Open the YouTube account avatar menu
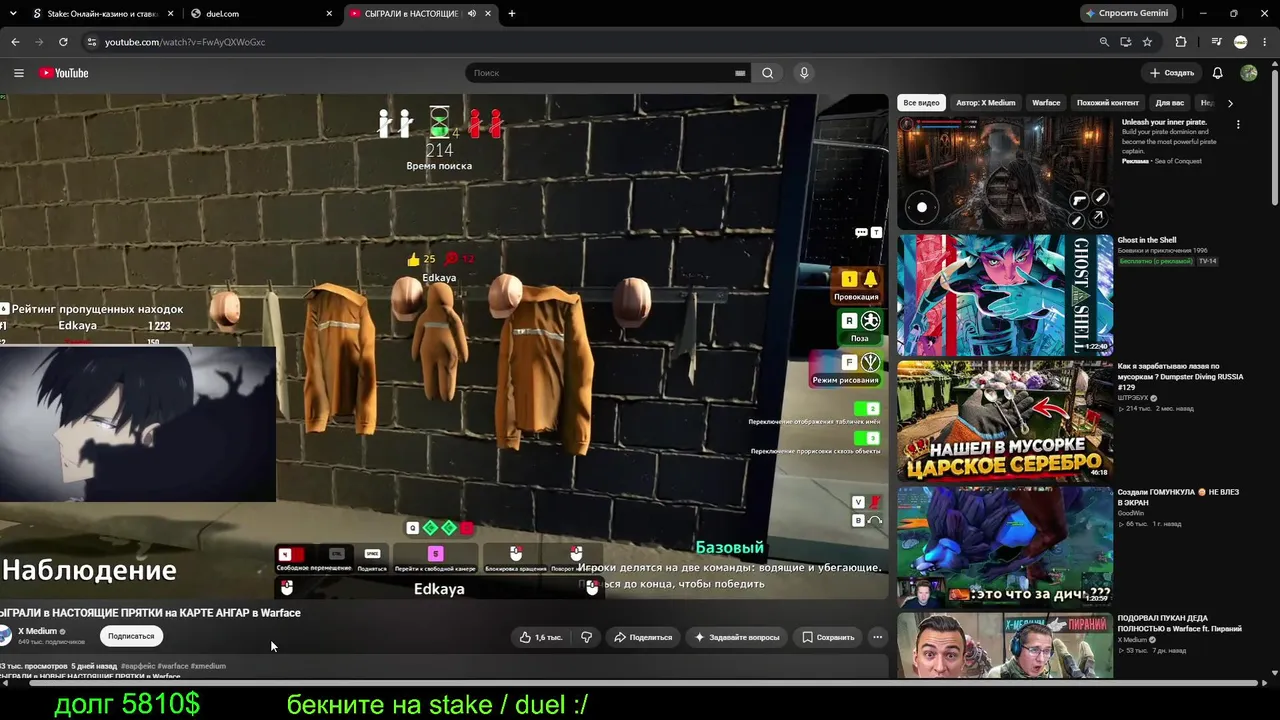This screenshot has width=1280, height=720. pos(1249,73)
